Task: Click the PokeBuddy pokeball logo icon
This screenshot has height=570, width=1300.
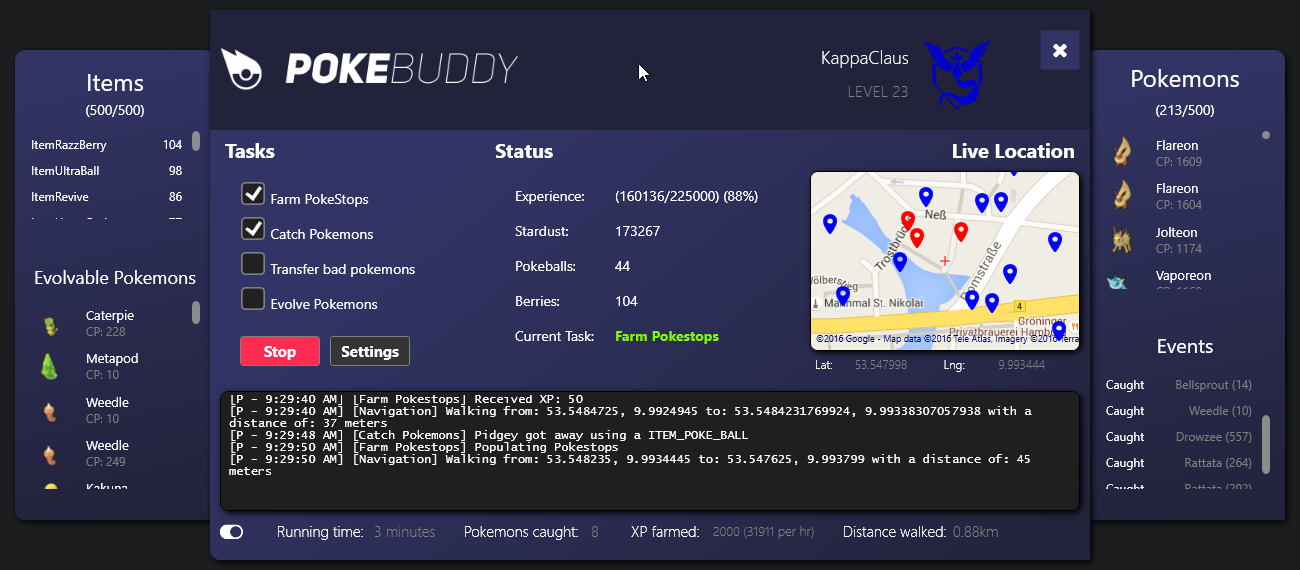Action: 241,68
